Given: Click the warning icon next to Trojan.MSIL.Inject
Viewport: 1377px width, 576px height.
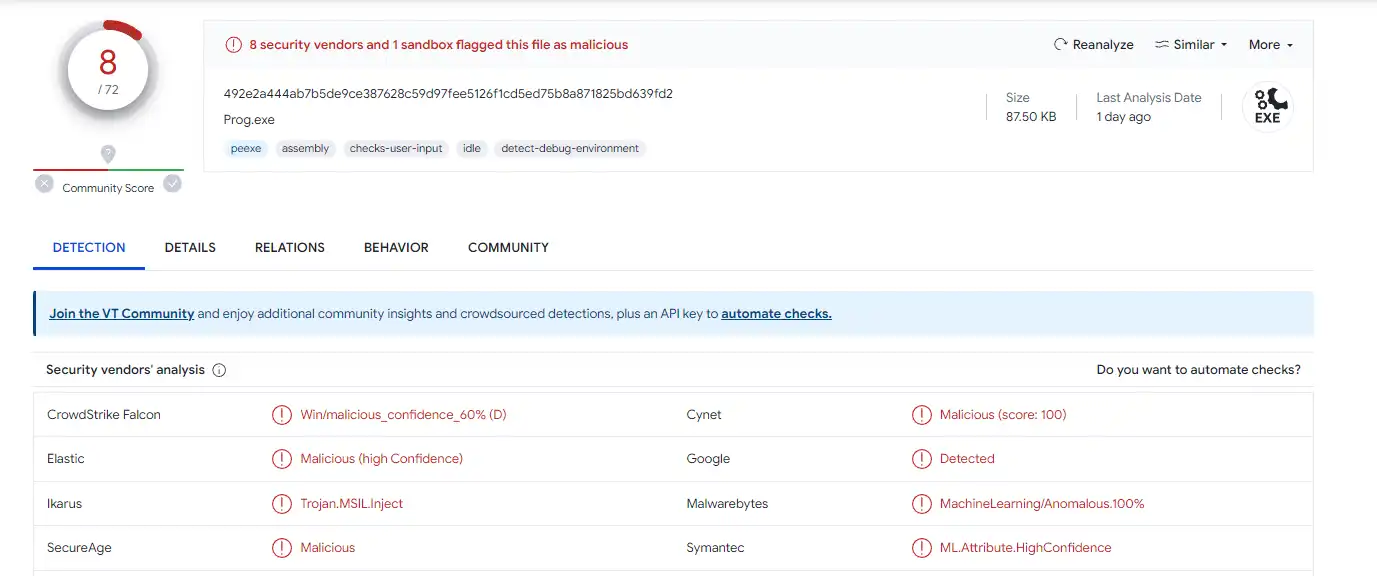Looking at the screenshot, I should (x=282, y=504).
